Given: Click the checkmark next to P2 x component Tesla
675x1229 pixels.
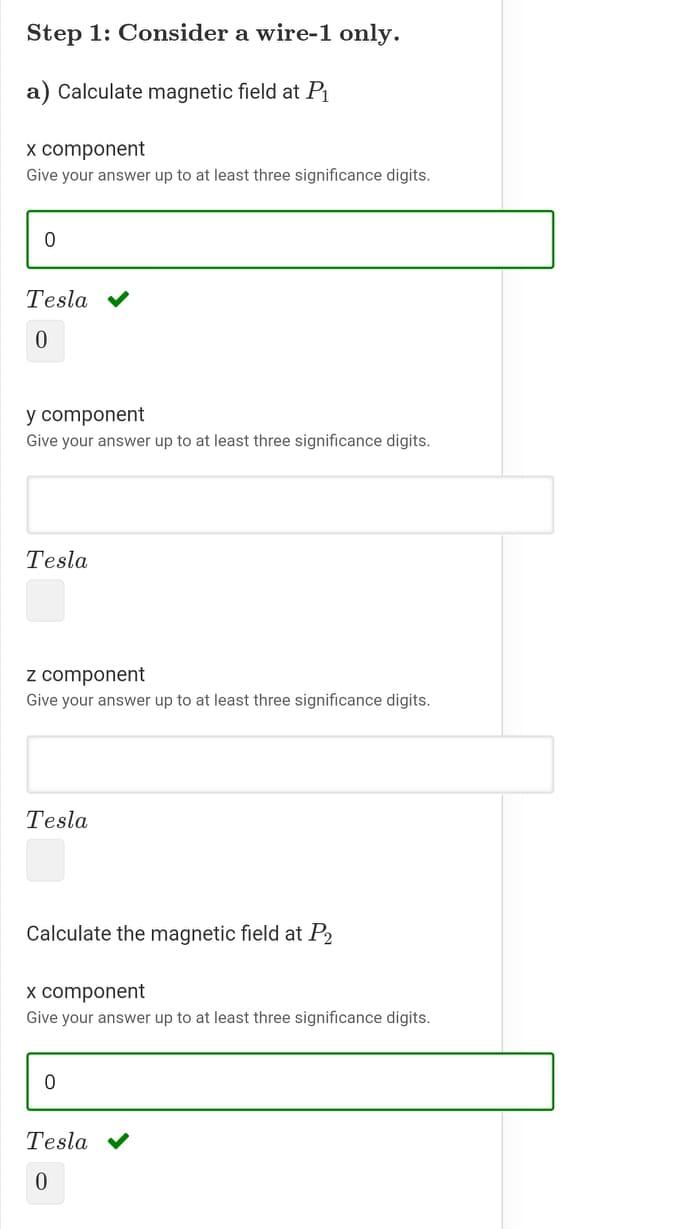Looking at the screenshot, I should click(x=117, y=1141).
